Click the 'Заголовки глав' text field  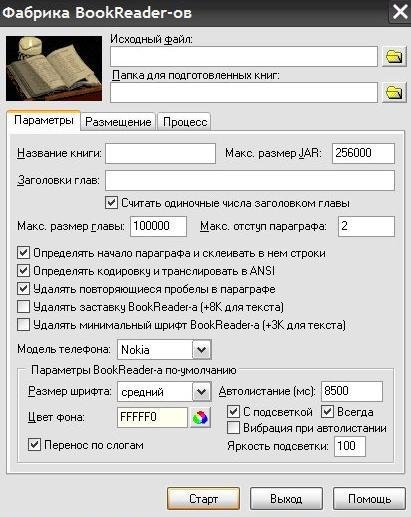pyautogui.click(x=250, y=180)
